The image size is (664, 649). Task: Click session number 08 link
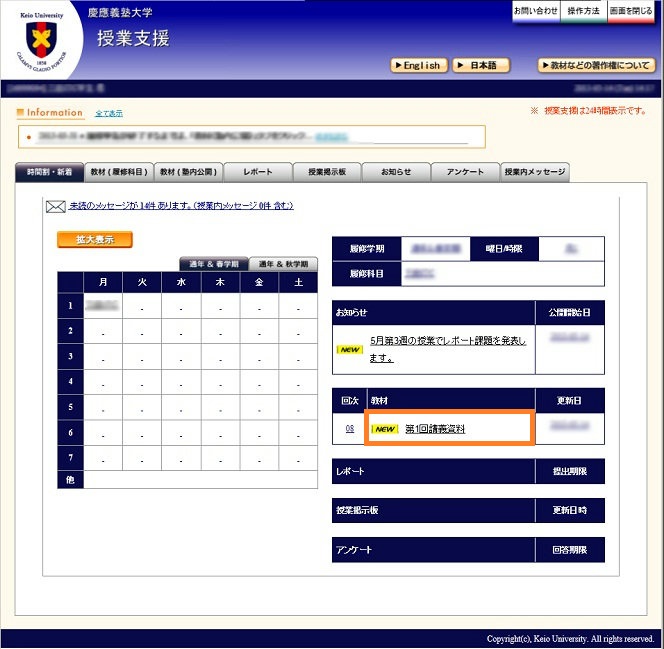tap(350, 429)
